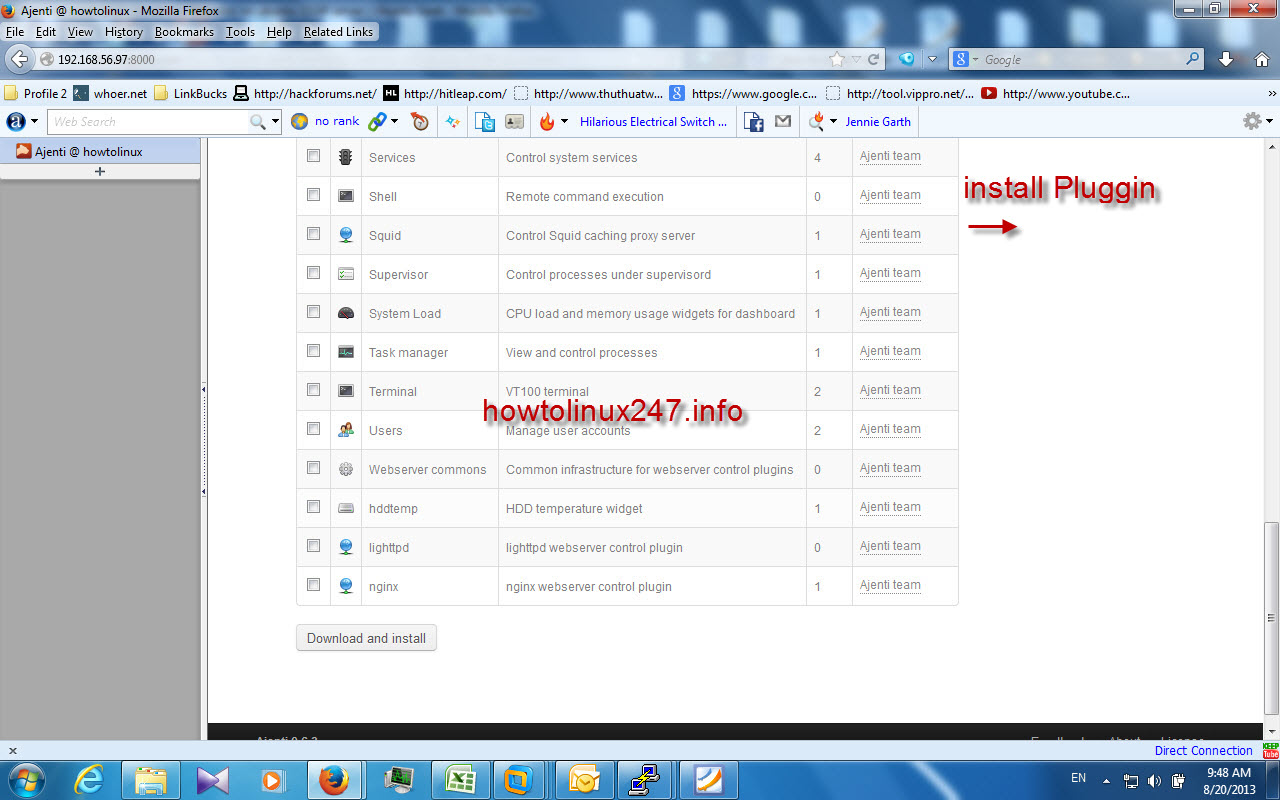
Task: Click the hddtemp drive icon
Action: point(346,508)
